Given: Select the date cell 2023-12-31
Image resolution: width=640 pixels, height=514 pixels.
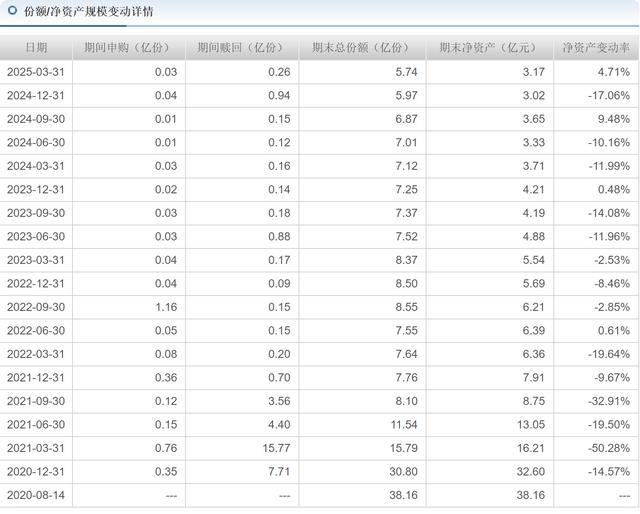Looking at the screenshot, I should (36, 189).
